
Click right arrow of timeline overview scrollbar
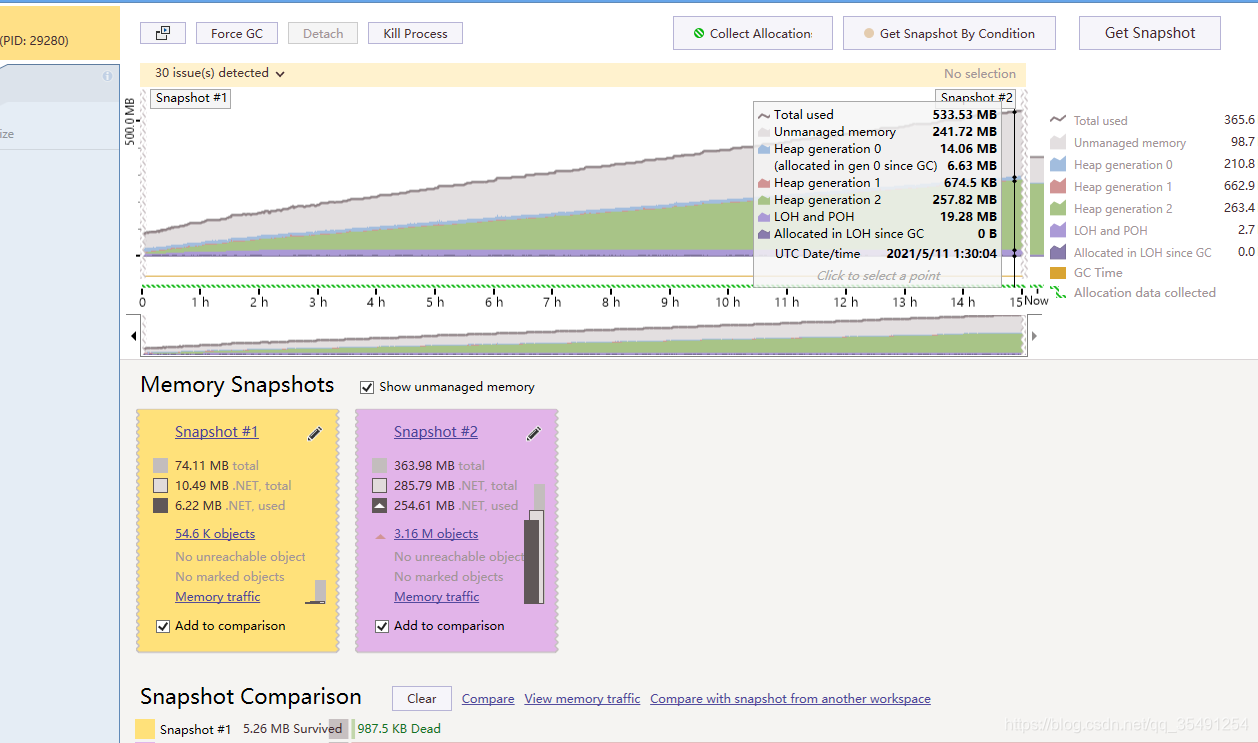tap(1034, 336)
